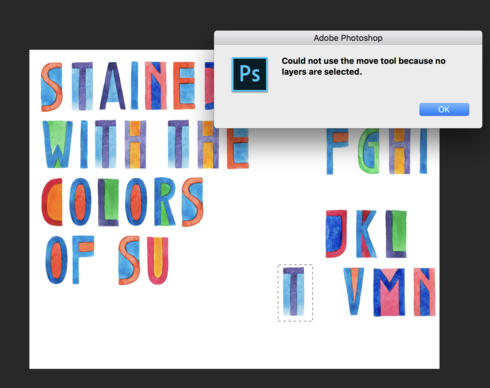Screen dimensions: 490x388
Task: Click the green W in the word WITH
Action: 57,144
